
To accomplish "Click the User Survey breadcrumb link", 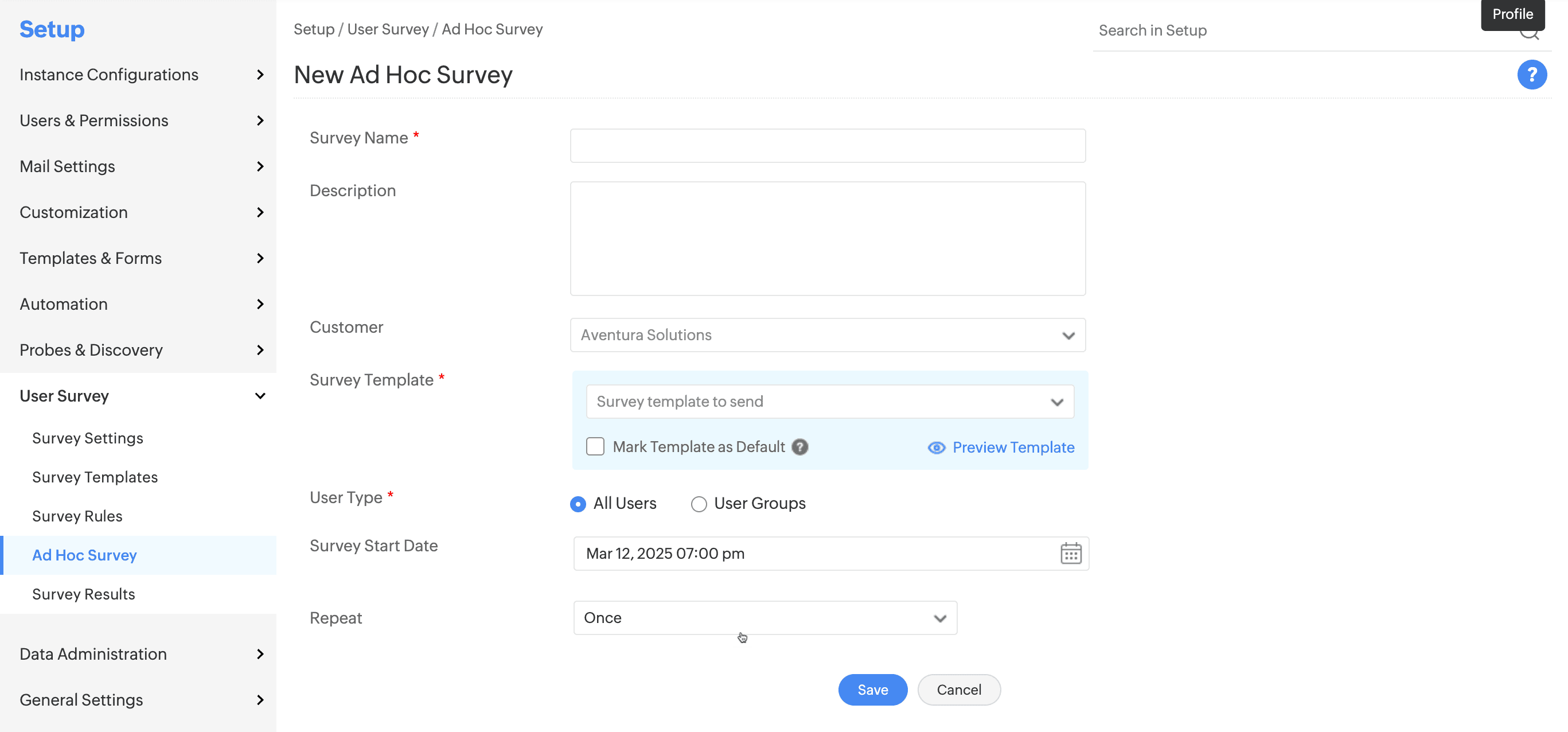I will point(388,29).
